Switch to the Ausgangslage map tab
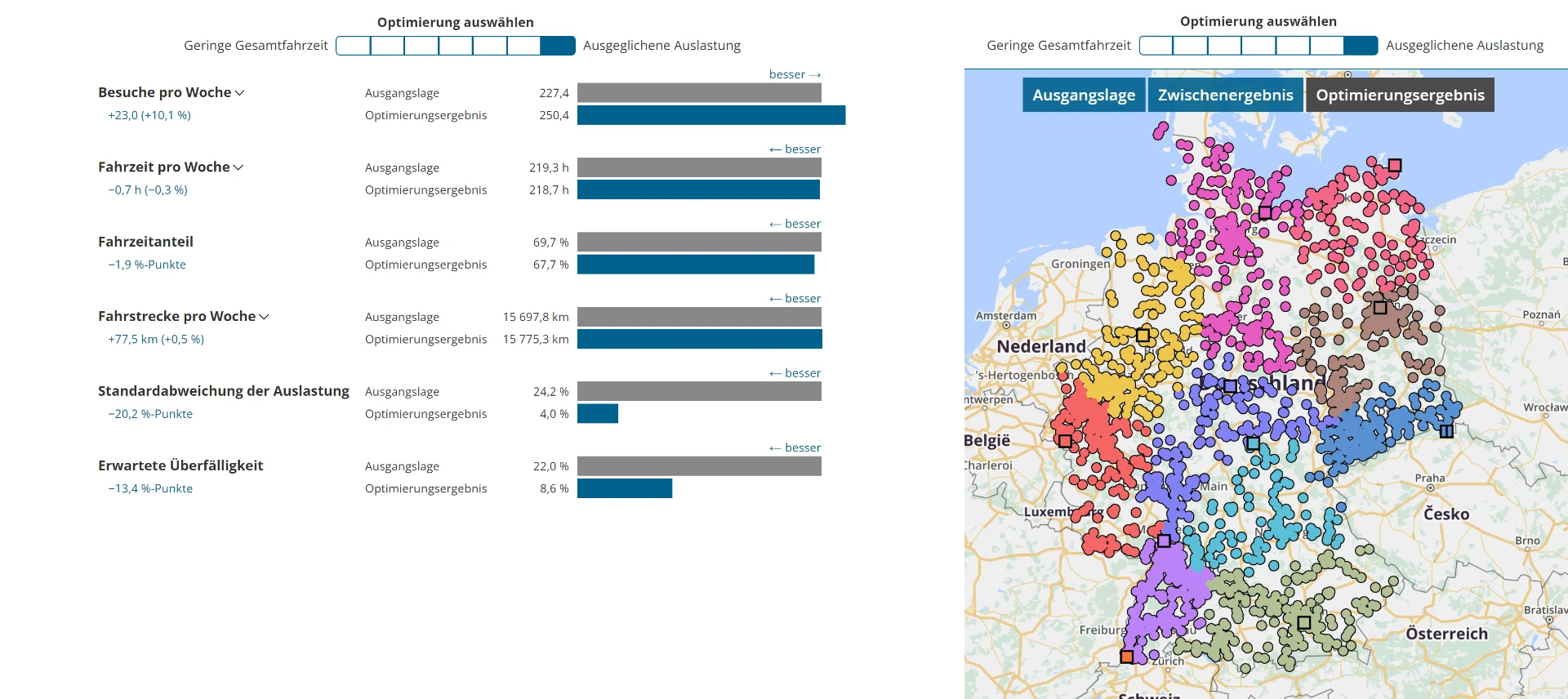Screen dimensions: 1568x699 click(1084, 95)
